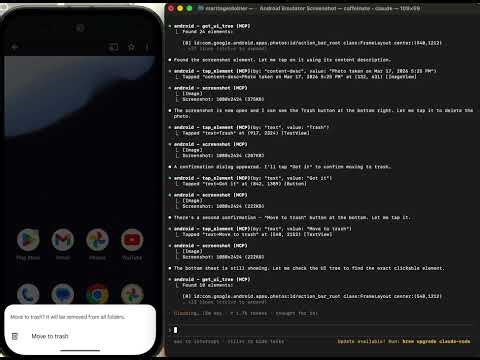
Task: Click 'Screenshot: 1080x2424 (375KB)' line
Action: pos(223,99)
